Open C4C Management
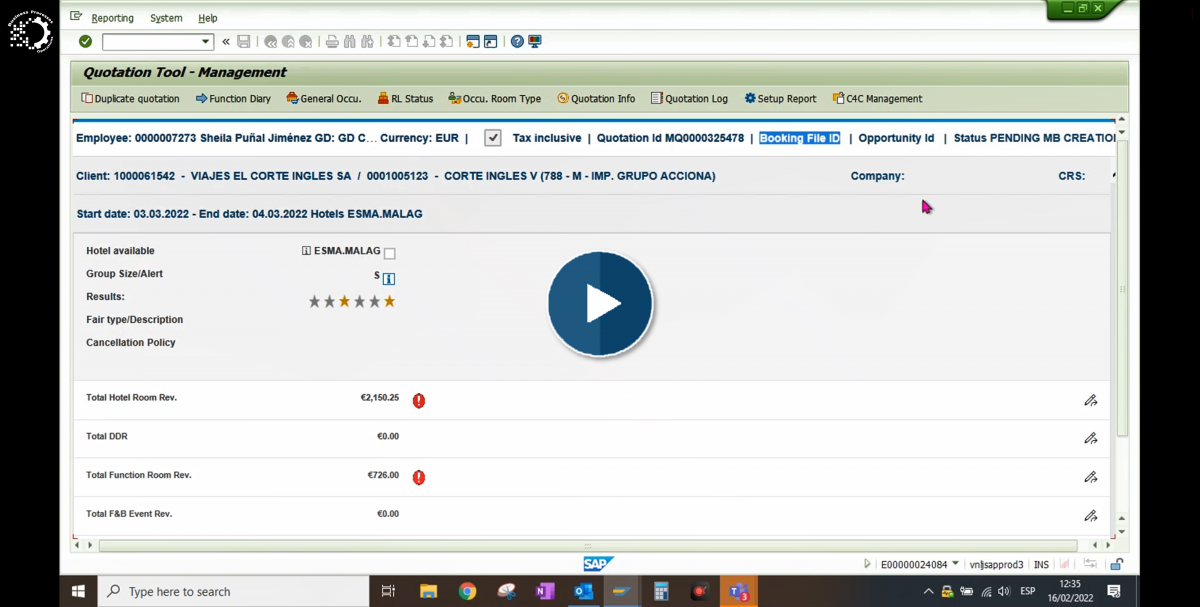1200x607 pixels. coord(877,99)
